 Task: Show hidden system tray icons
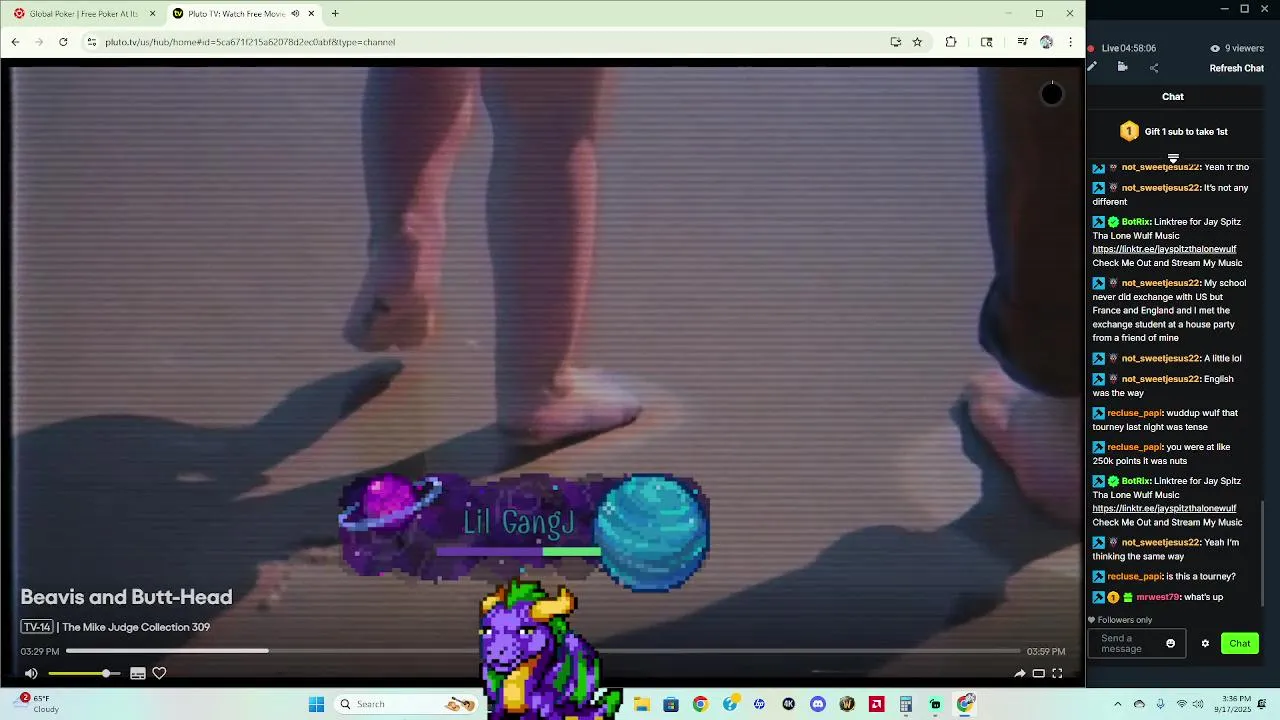pos(1118,704)
